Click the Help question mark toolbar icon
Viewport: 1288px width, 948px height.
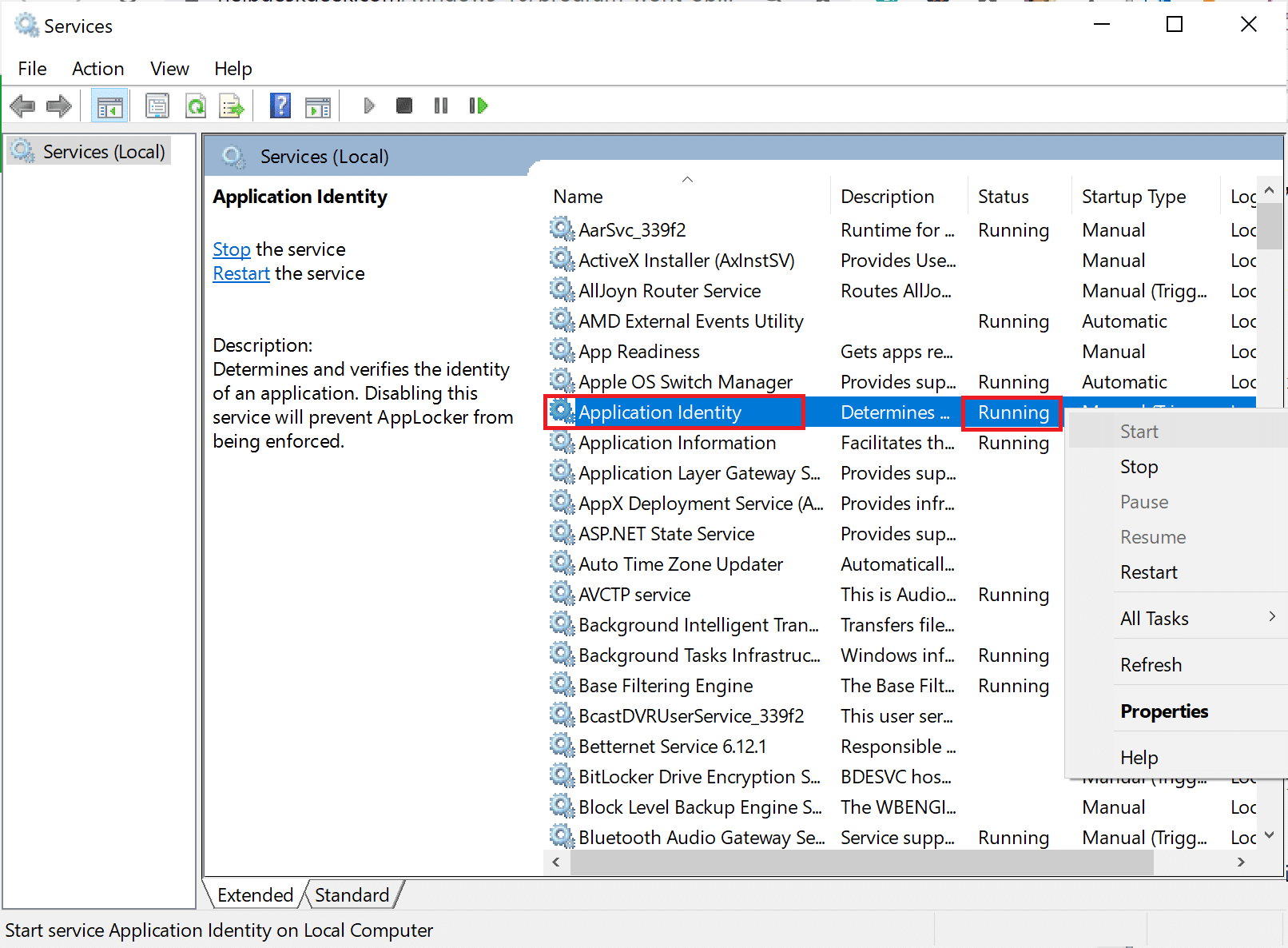click(x=280, y=105)
